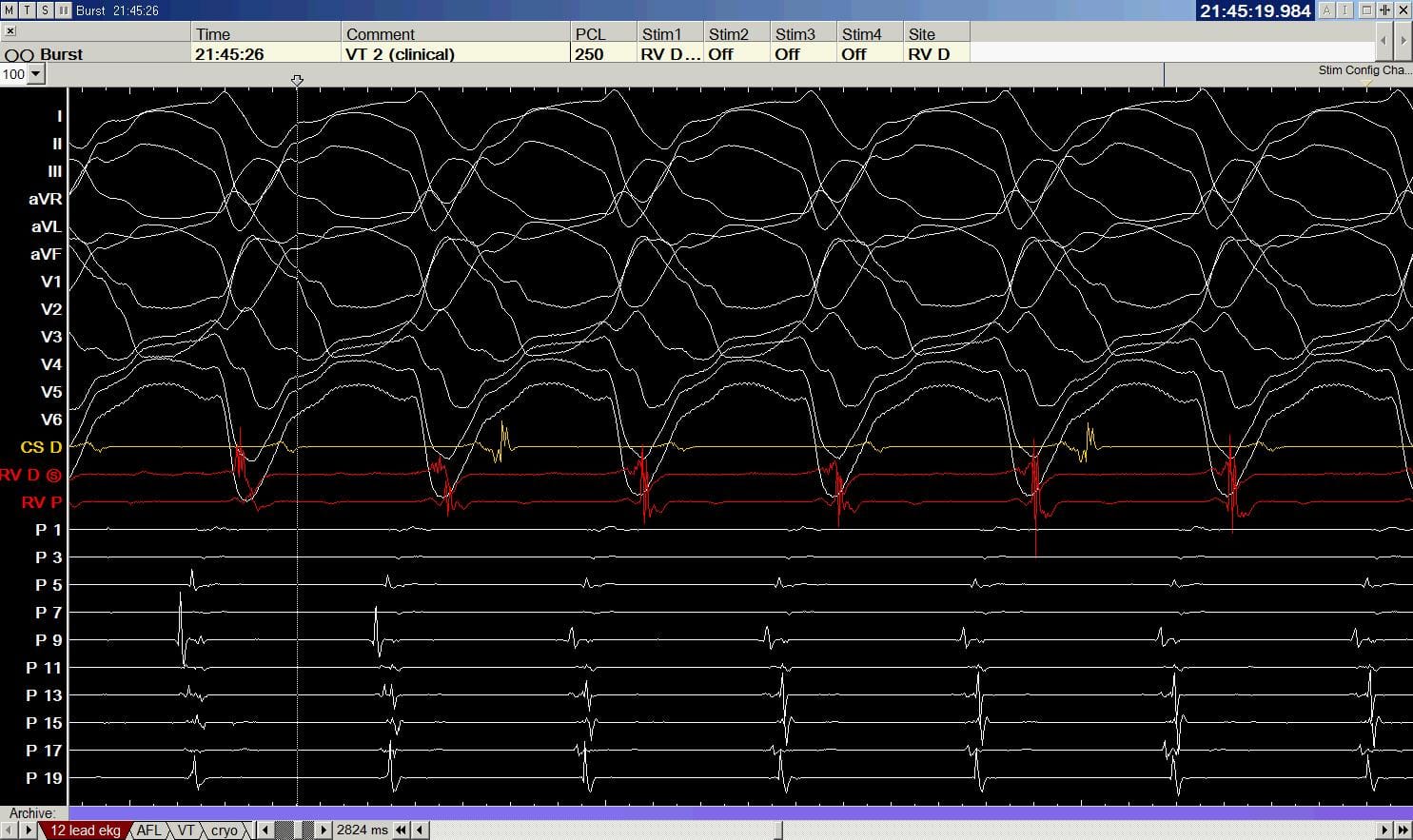Switch to the 12 lead ekg tab
Viewport: 1413px width, 840px height.
pyautogui.click(x=85, y=830)
